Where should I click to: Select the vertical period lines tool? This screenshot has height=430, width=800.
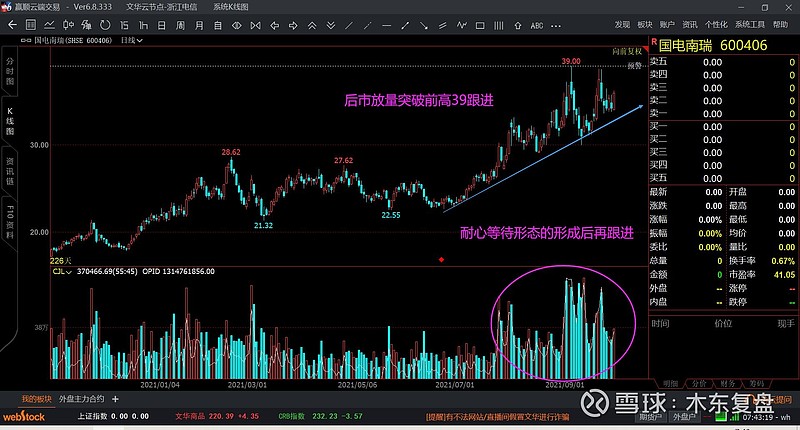pos(499,25)
